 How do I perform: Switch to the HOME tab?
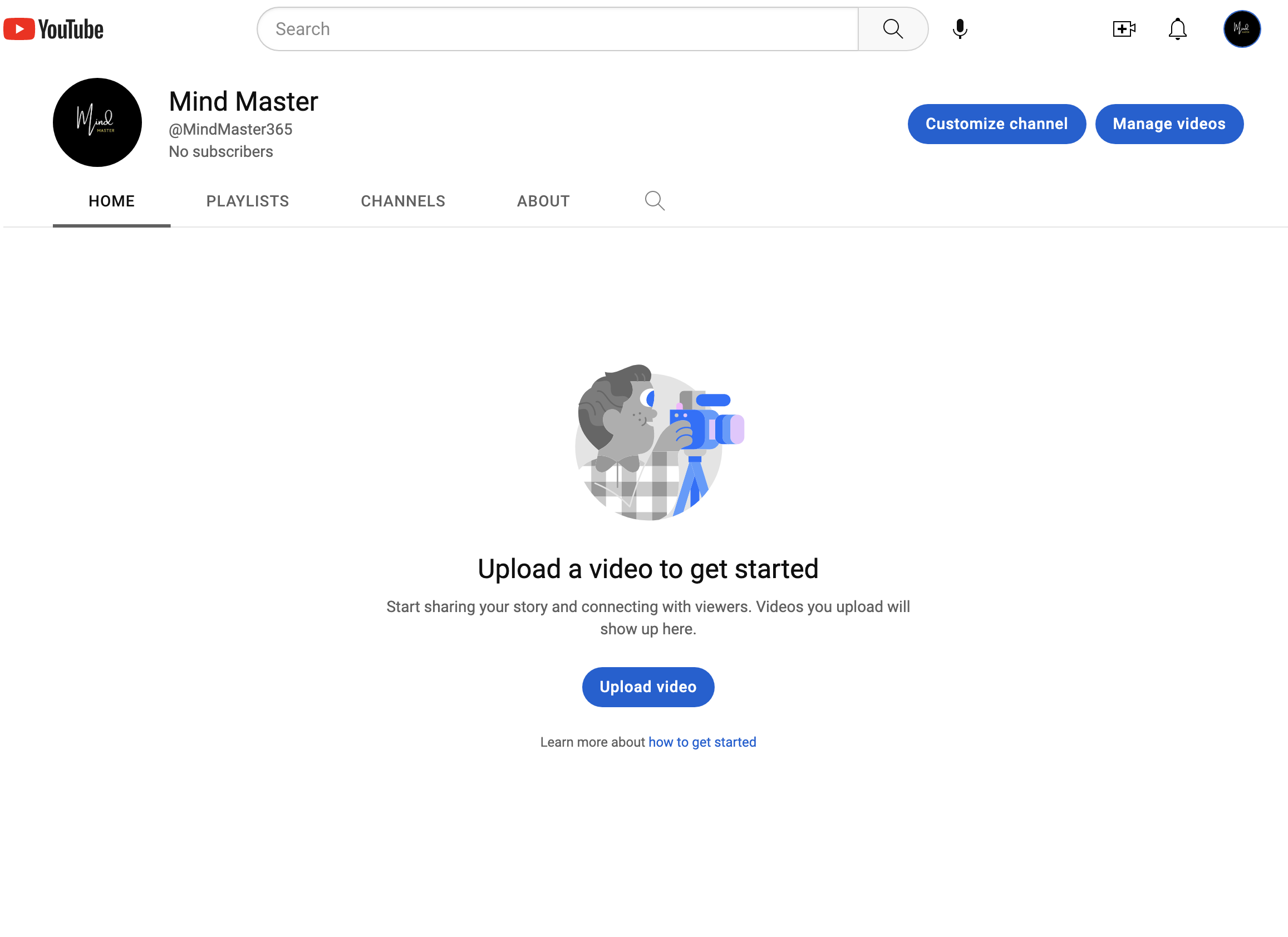pos(111,201)
